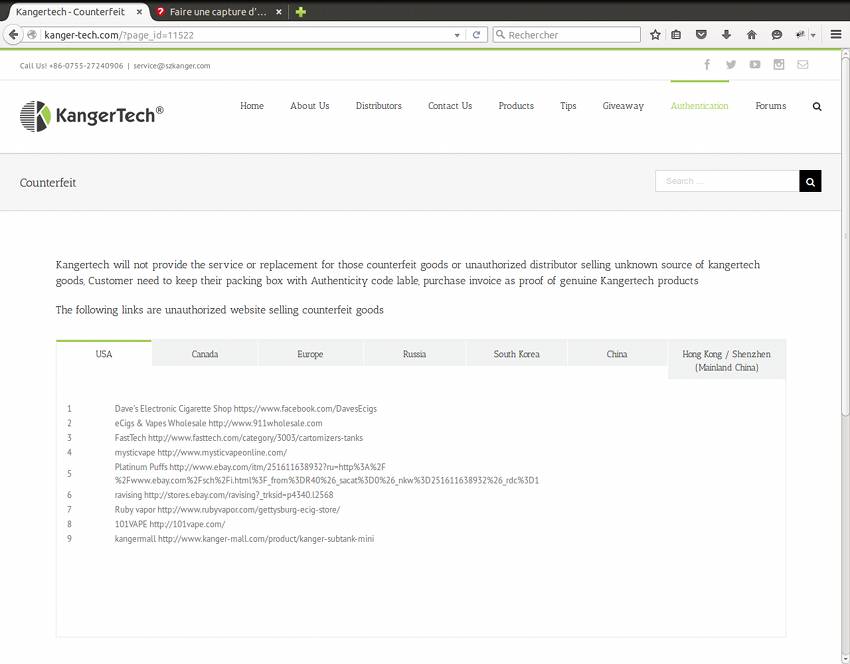Select the Europe tab
Screen dimensions: 850x664
(310, 354)
